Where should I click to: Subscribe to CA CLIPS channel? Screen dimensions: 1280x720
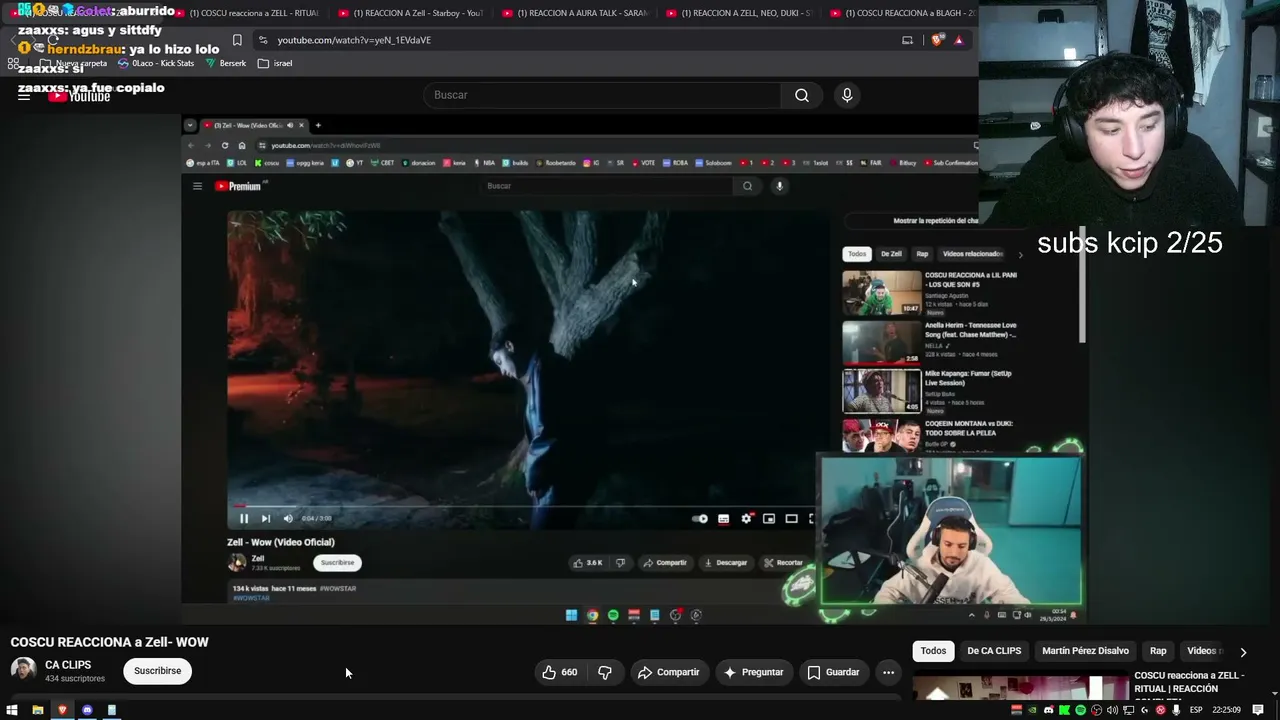[x=158, y=671]
